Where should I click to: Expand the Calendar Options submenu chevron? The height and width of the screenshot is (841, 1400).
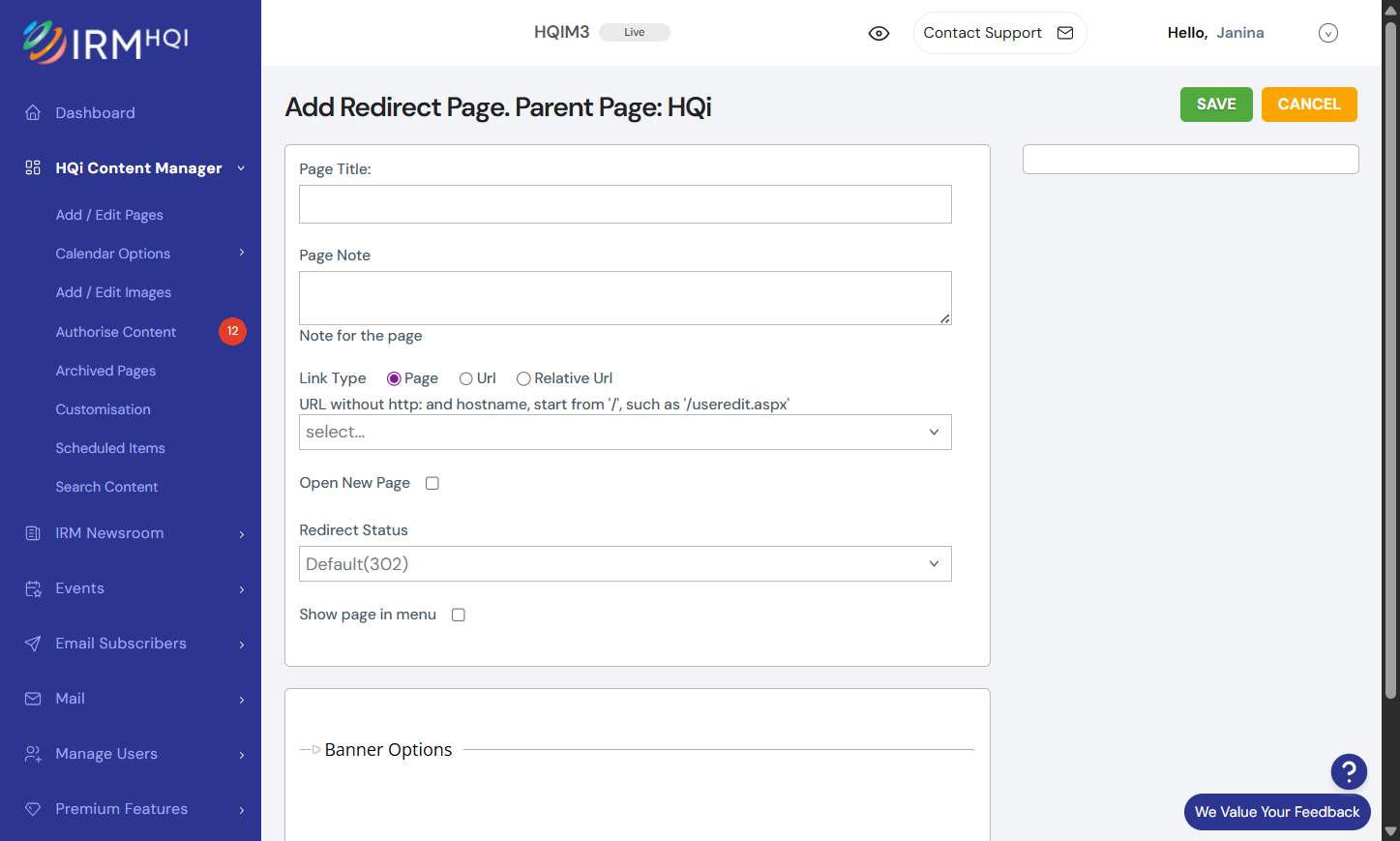coord(242,253)
